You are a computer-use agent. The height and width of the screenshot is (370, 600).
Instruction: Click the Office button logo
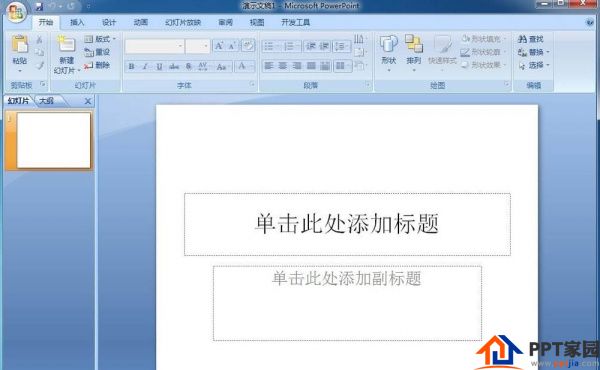click(x=16, y=12)
